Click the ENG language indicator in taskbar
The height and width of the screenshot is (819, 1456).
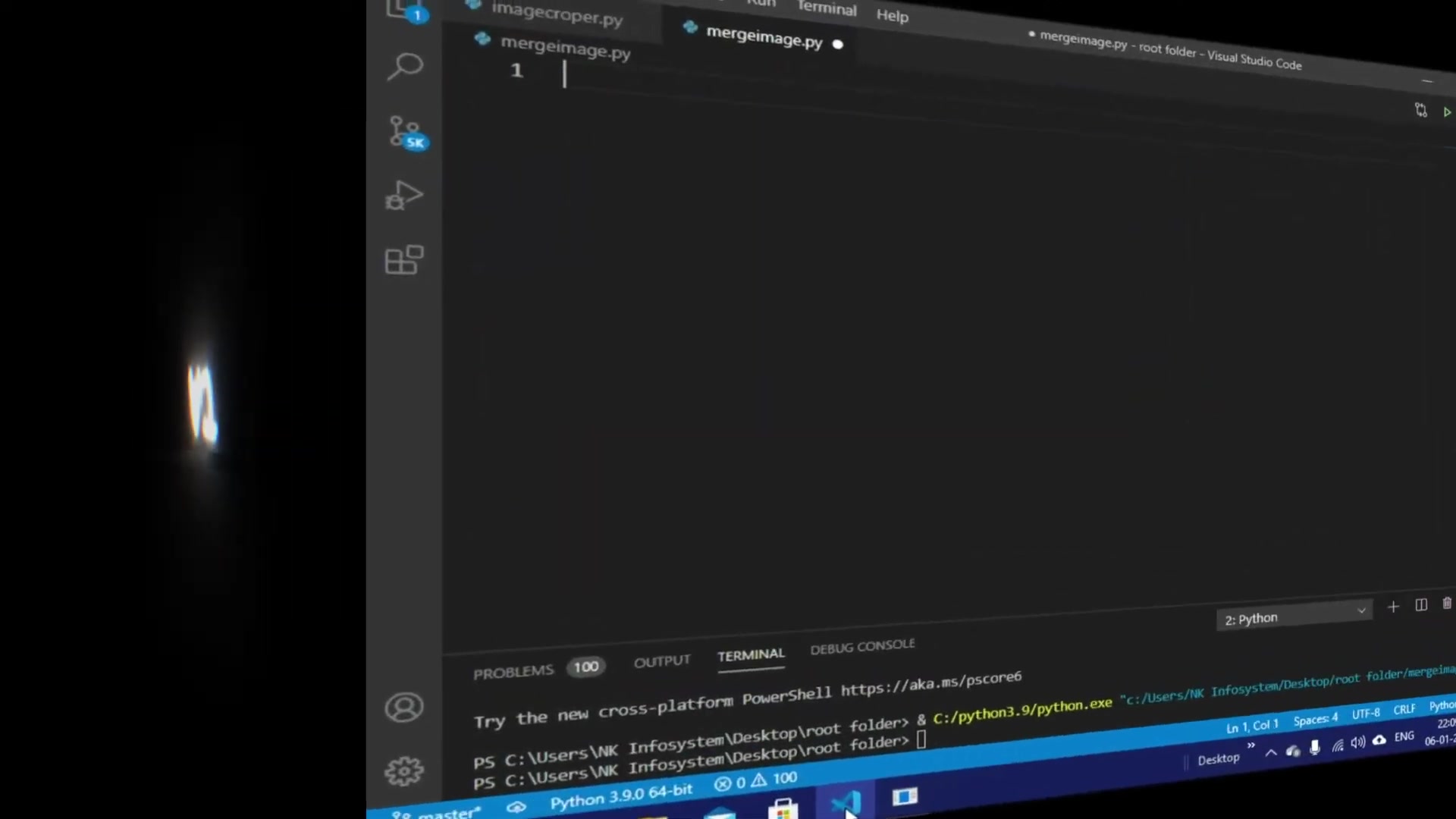click(x=1404, y=736)
